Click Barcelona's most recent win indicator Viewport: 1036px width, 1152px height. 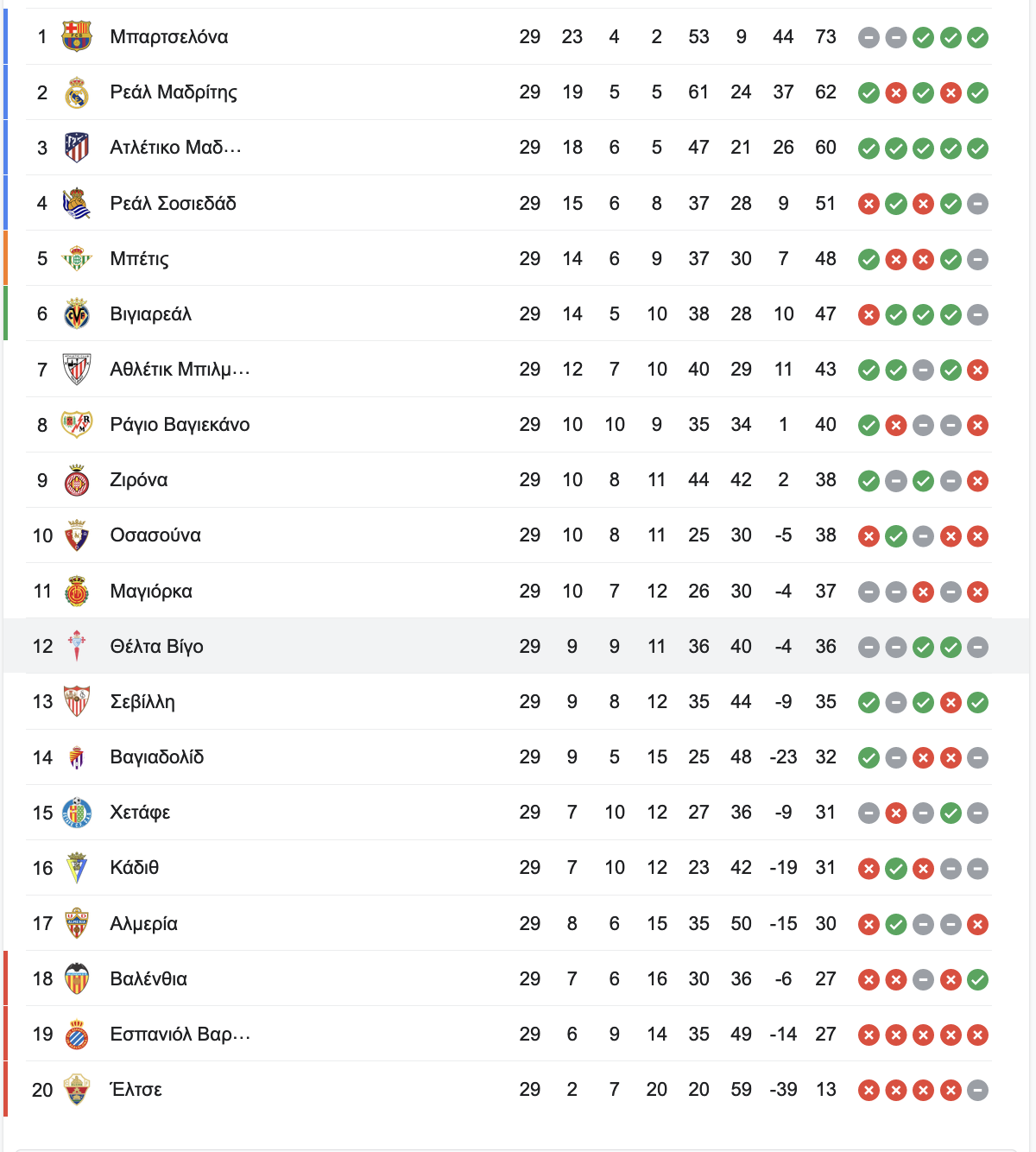[977, 37]
